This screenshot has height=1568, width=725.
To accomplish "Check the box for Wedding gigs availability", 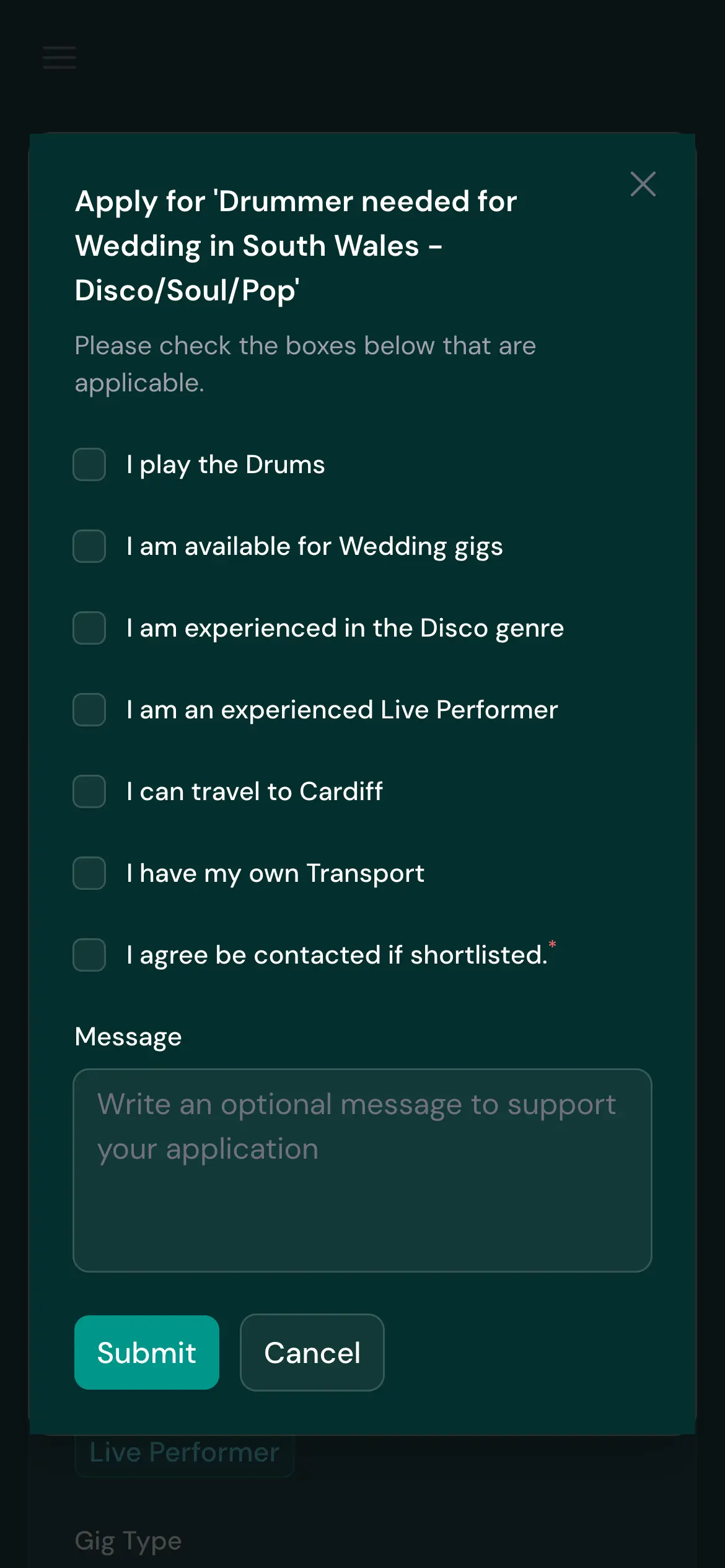I will [x=89, y=546].
